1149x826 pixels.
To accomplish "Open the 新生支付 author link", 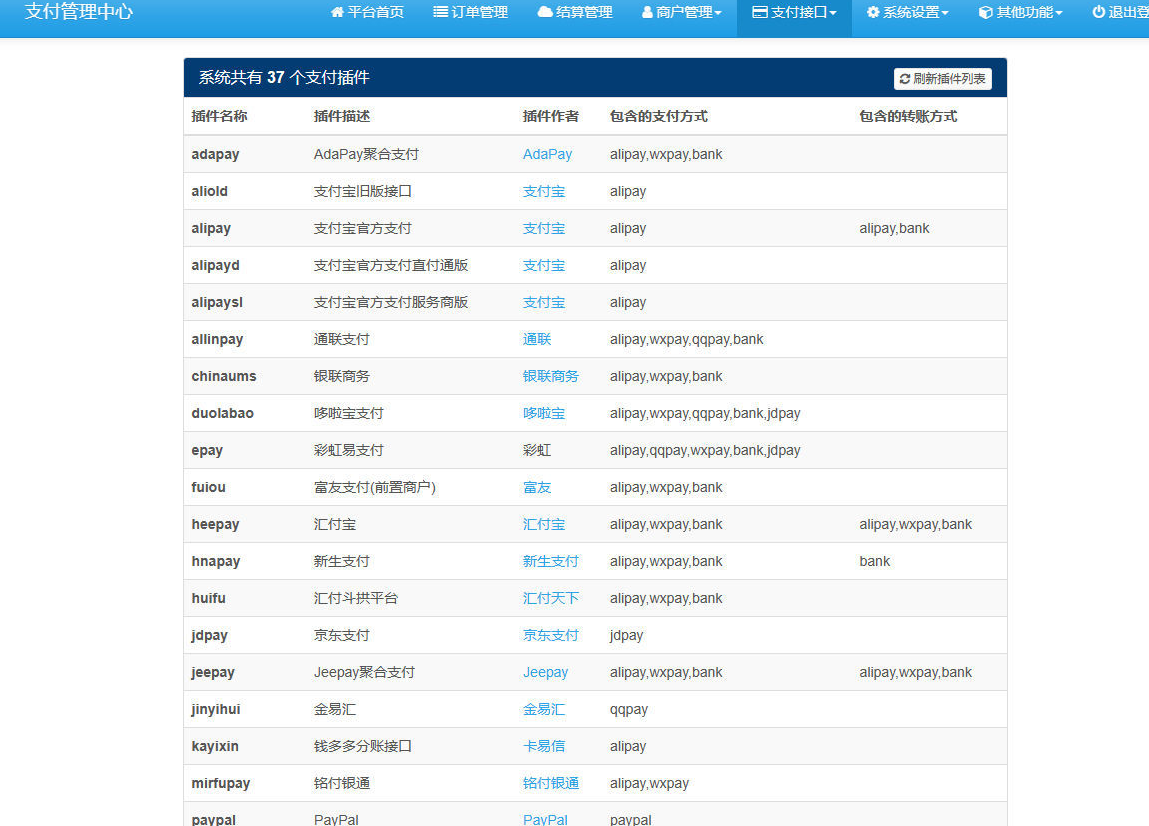I will pos(550,561).
